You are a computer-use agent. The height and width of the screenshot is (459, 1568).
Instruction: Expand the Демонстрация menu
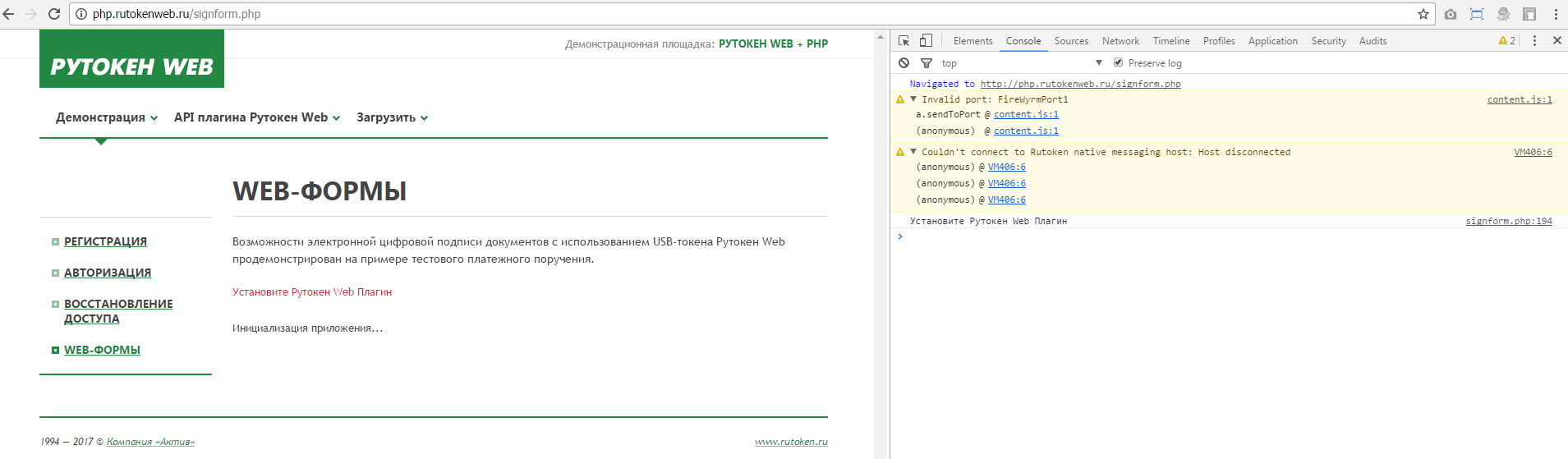[106, 117]
